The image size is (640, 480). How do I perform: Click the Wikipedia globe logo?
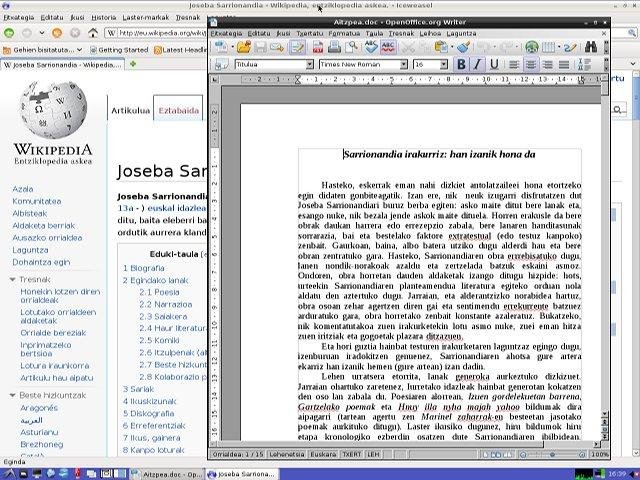click(53, 109)
